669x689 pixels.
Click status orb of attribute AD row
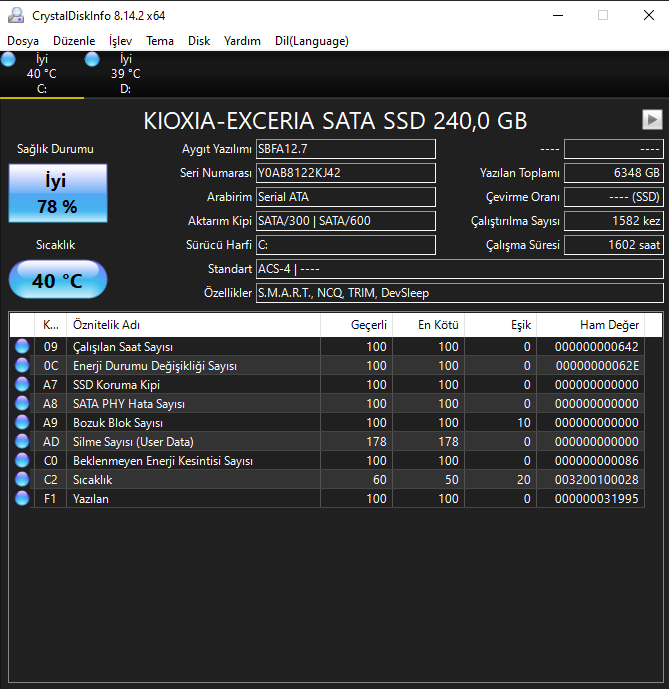click(x=22, y=441)
